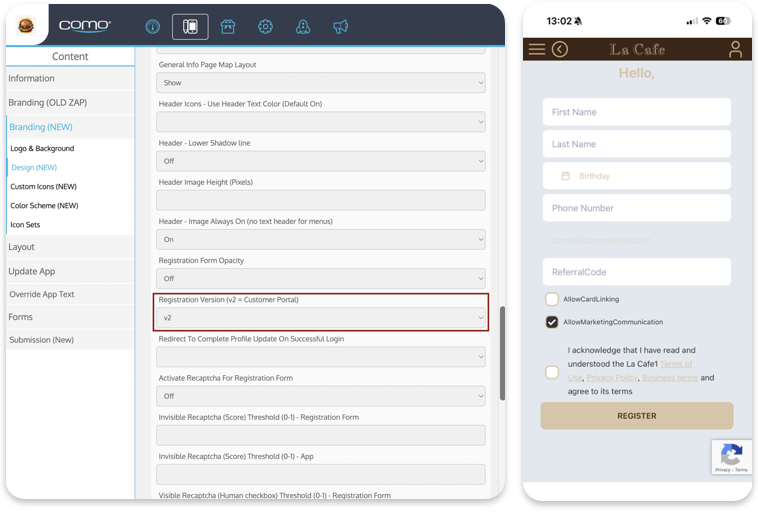The width and height of the screenshot is (758, 512).
Task: Uncheck the AllowMarketingCommunication checkbox
Action: [552, 322]
